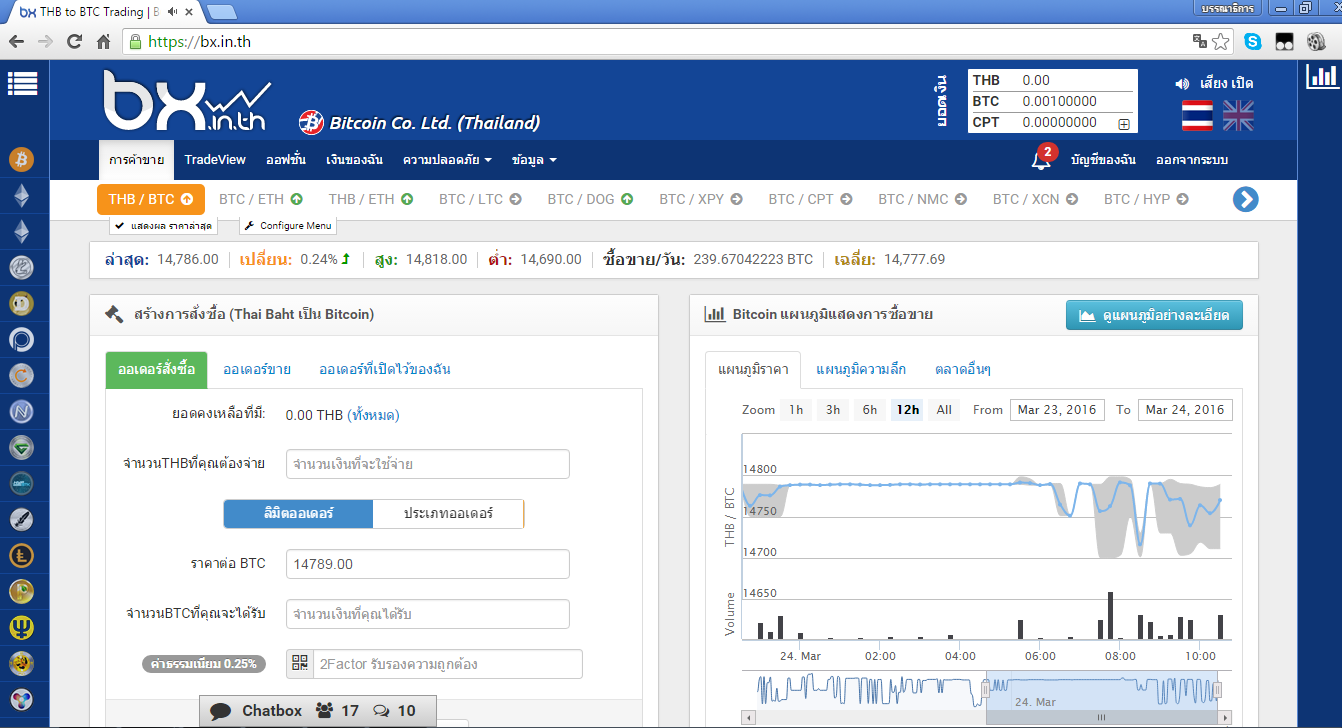Set chart zoom to All

(x=944, y=410)
